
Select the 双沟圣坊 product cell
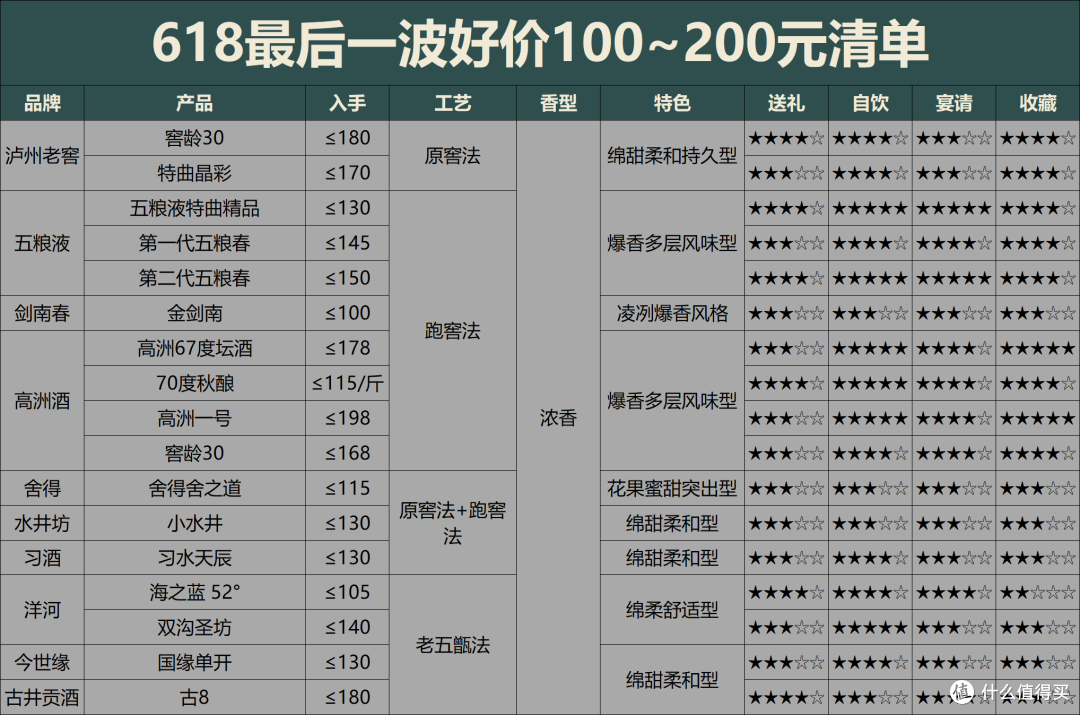tap(195, 628)
